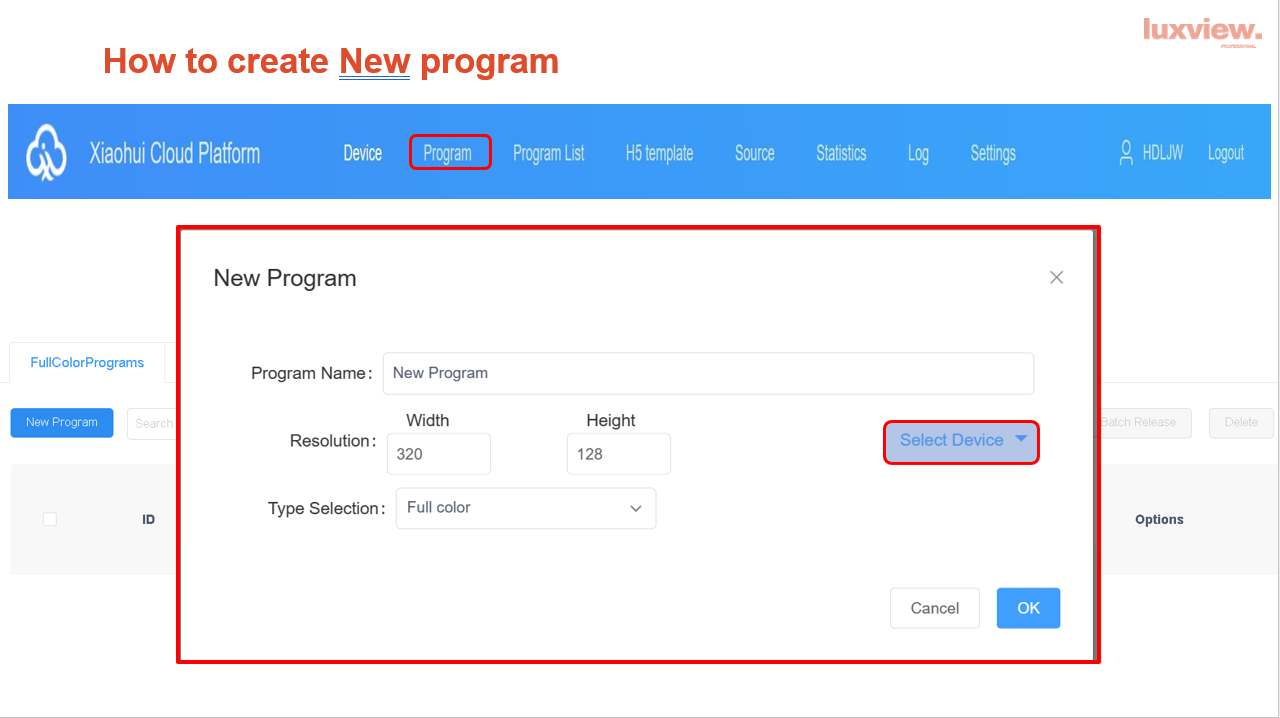Click the blue New Program button
The image size is (1280, 718).
tap(62, 423)
